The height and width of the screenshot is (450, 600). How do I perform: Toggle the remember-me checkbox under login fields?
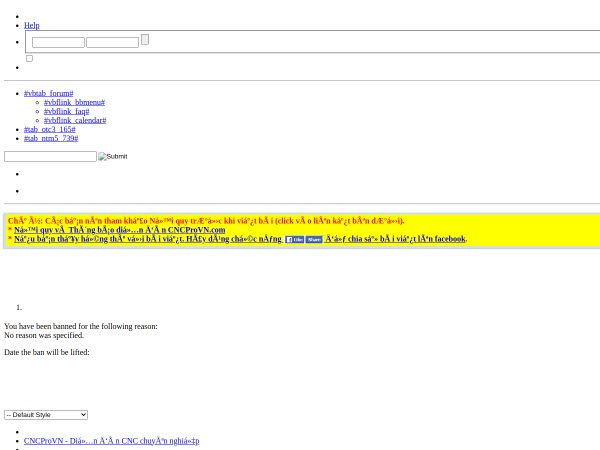(29, 58)
